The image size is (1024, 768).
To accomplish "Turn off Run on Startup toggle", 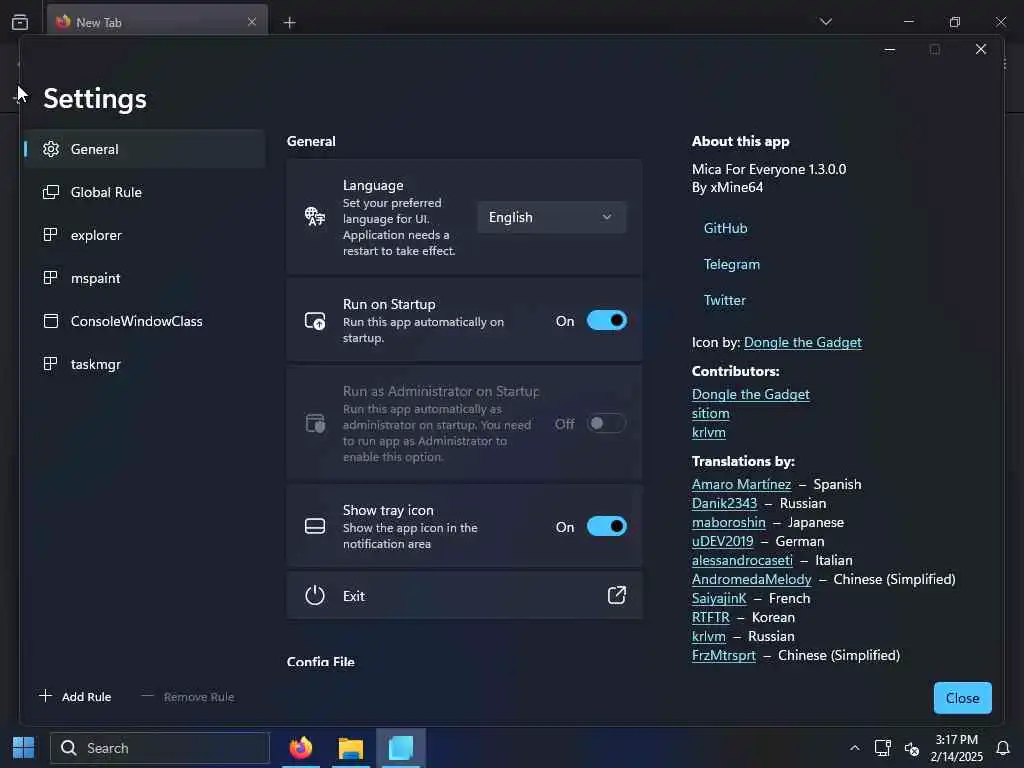I will 607,321.
